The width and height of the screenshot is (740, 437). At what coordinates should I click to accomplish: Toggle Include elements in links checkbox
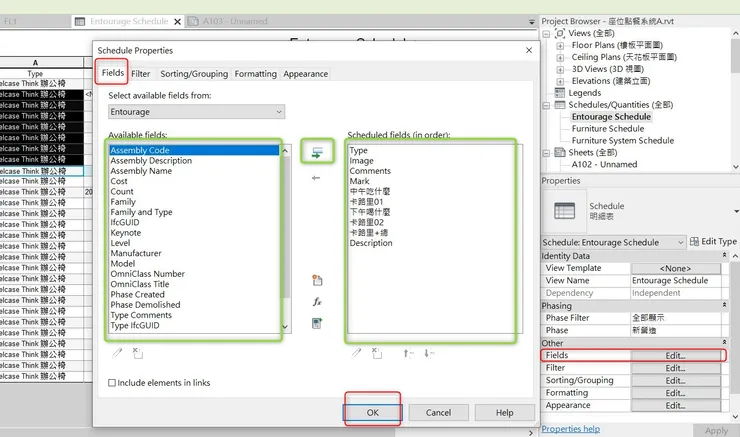112,383
